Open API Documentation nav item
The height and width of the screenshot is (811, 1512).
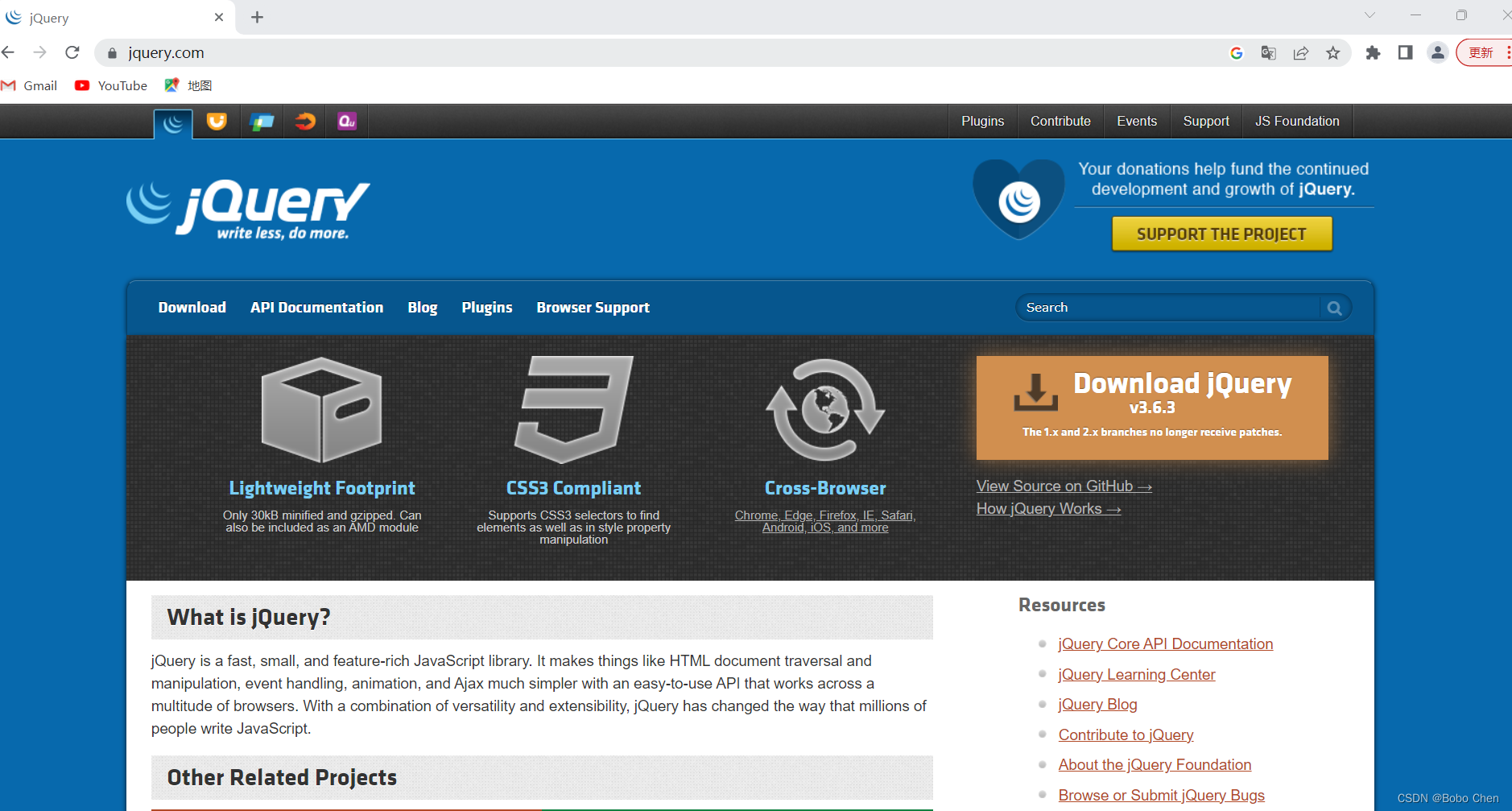[x=316, y=308]
